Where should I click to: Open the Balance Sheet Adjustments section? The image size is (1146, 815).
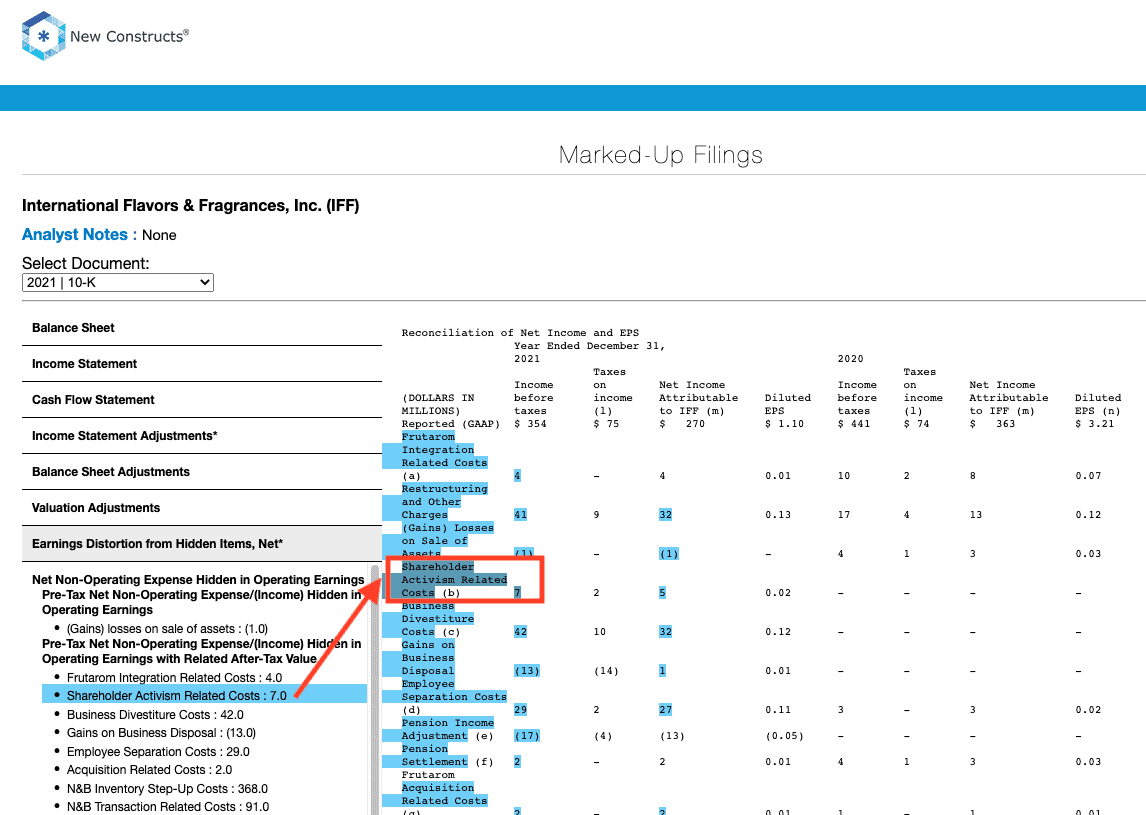tap(202, 471)
